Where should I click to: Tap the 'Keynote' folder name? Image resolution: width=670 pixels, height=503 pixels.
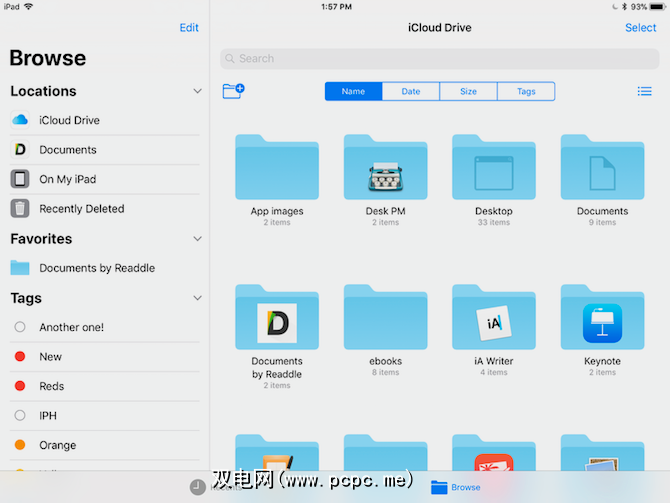click(602, 361)
